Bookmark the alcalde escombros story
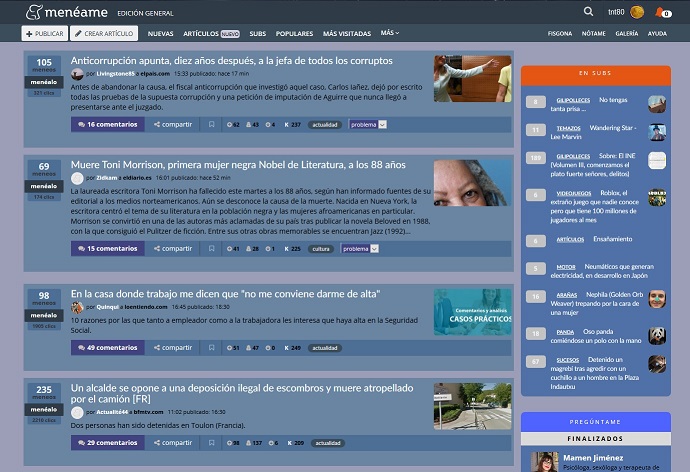 click(212, 443)
